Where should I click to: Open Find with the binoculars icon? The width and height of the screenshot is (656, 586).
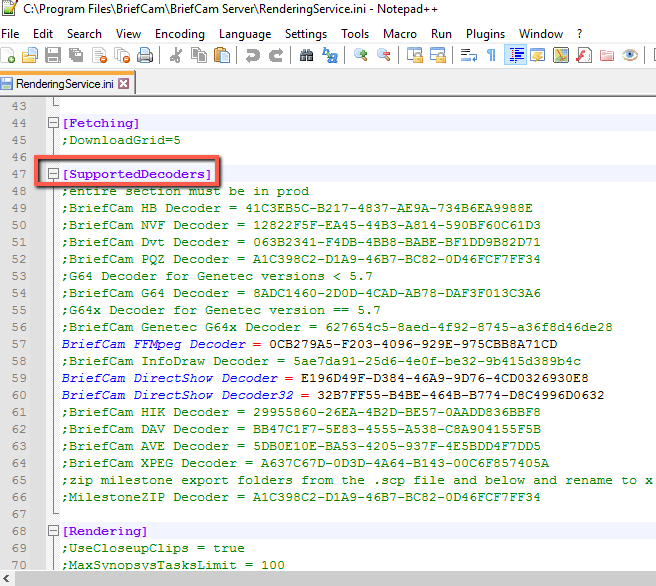tap(306, 55)
